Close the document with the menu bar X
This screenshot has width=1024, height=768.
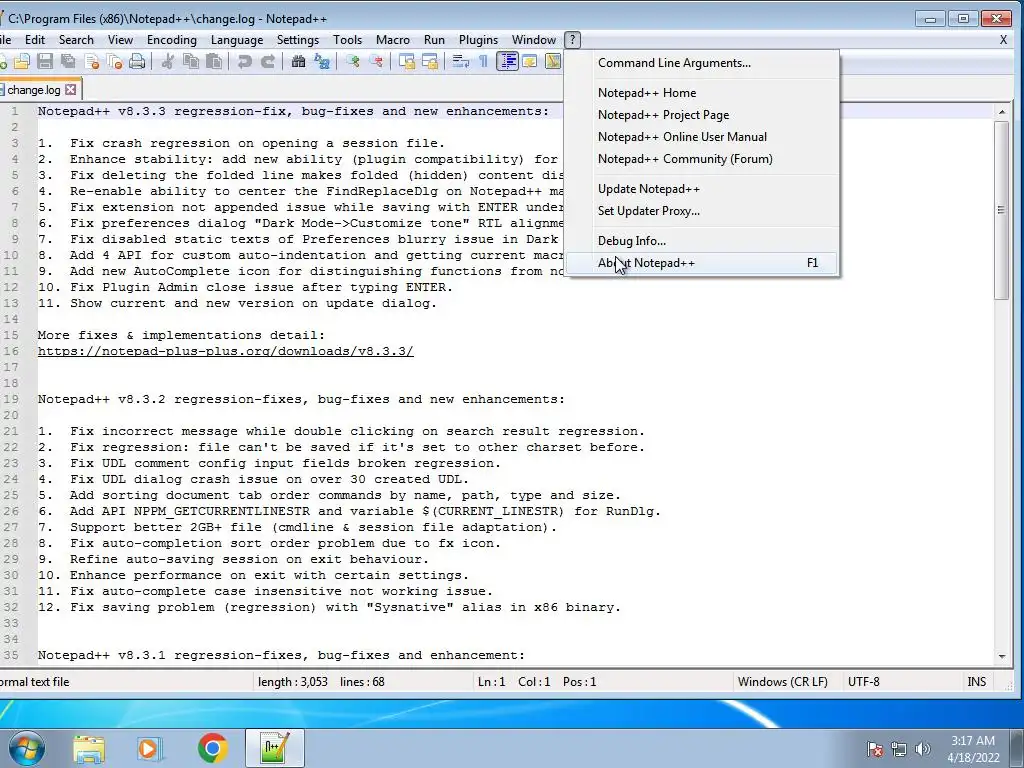[1003, 40]
